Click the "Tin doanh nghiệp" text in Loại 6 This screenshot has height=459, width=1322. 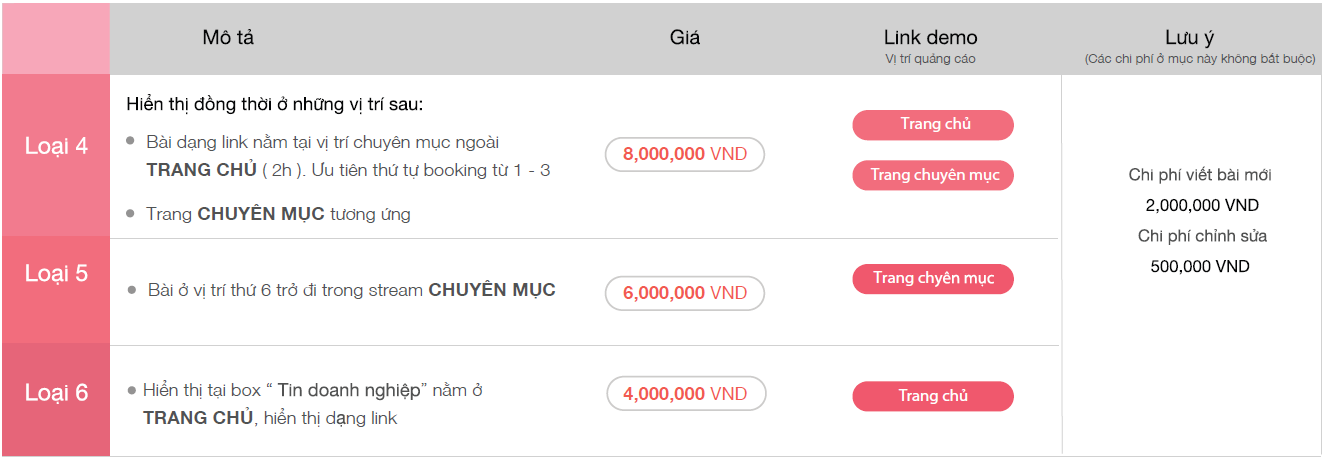point(353,390)
